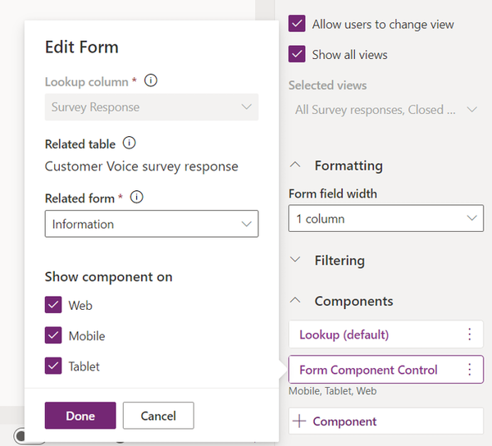Click info icon beside Related table
This screenshot has height=446, width=492.
point(129,143)
